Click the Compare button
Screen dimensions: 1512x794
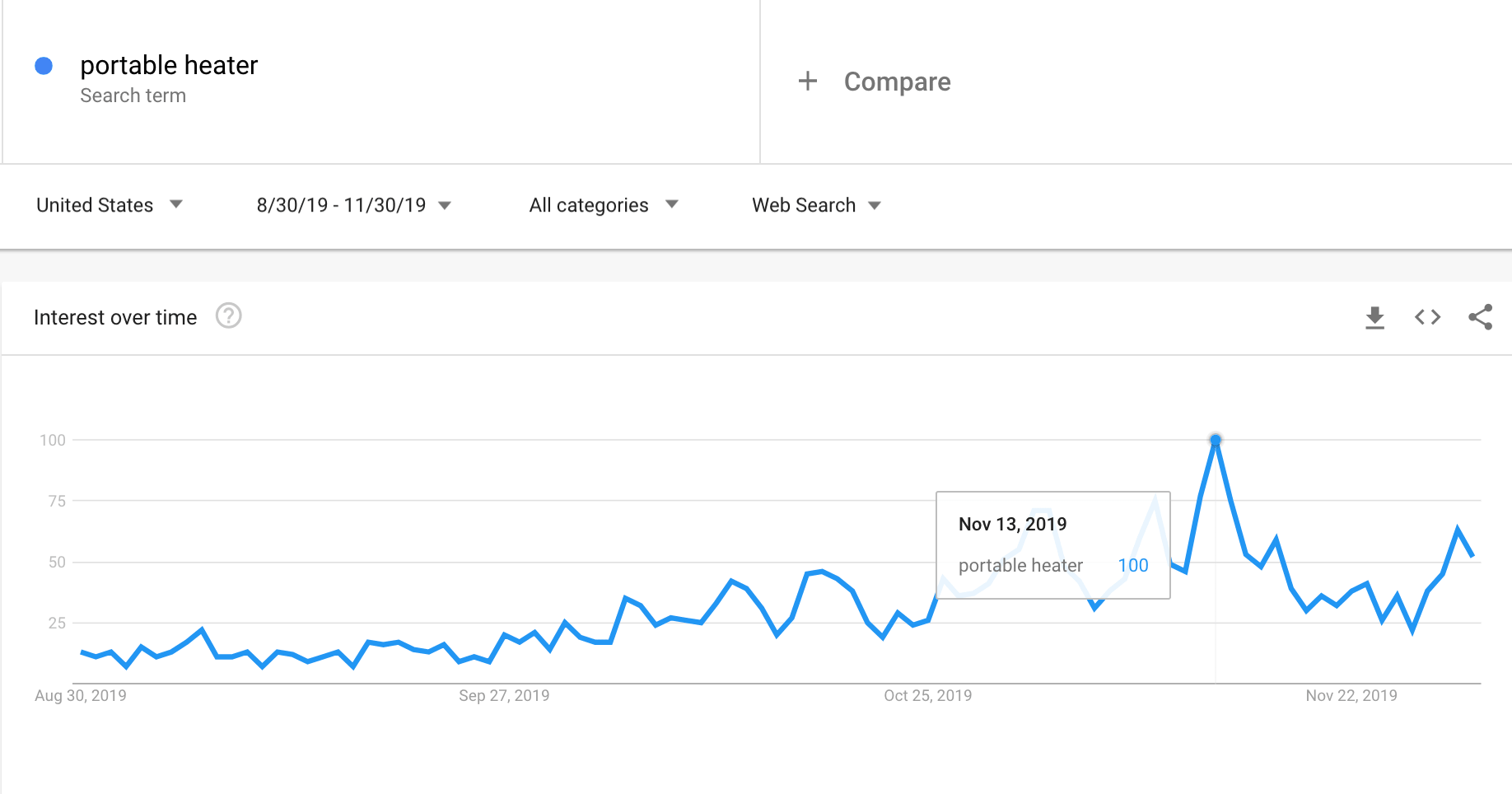click(897, 82)
